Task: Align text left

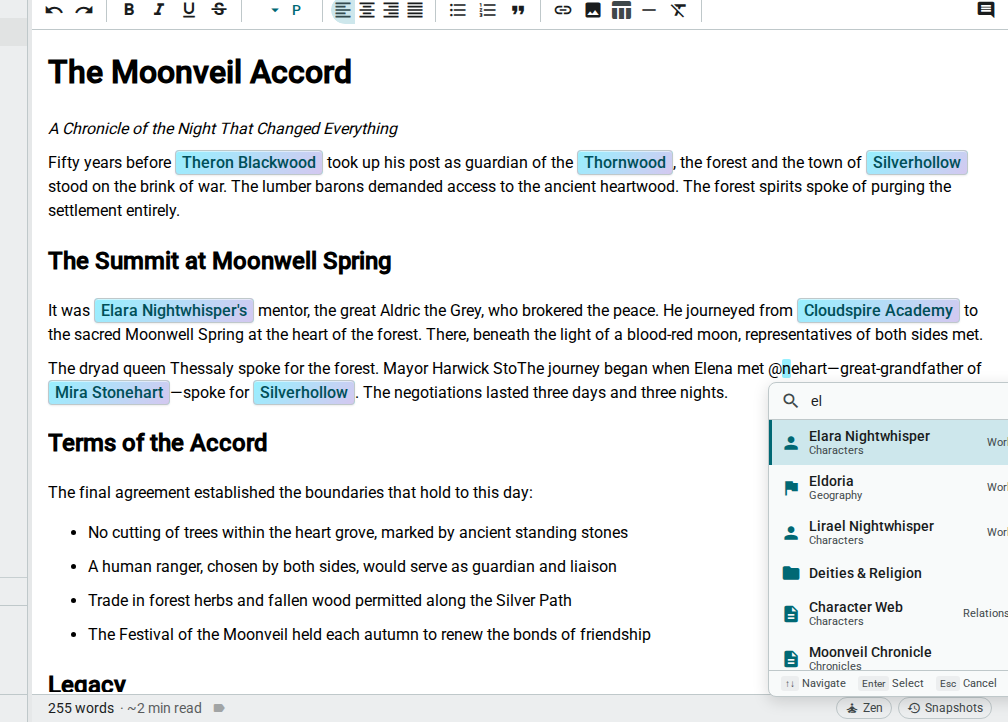Action: click(x=343, y=10)
